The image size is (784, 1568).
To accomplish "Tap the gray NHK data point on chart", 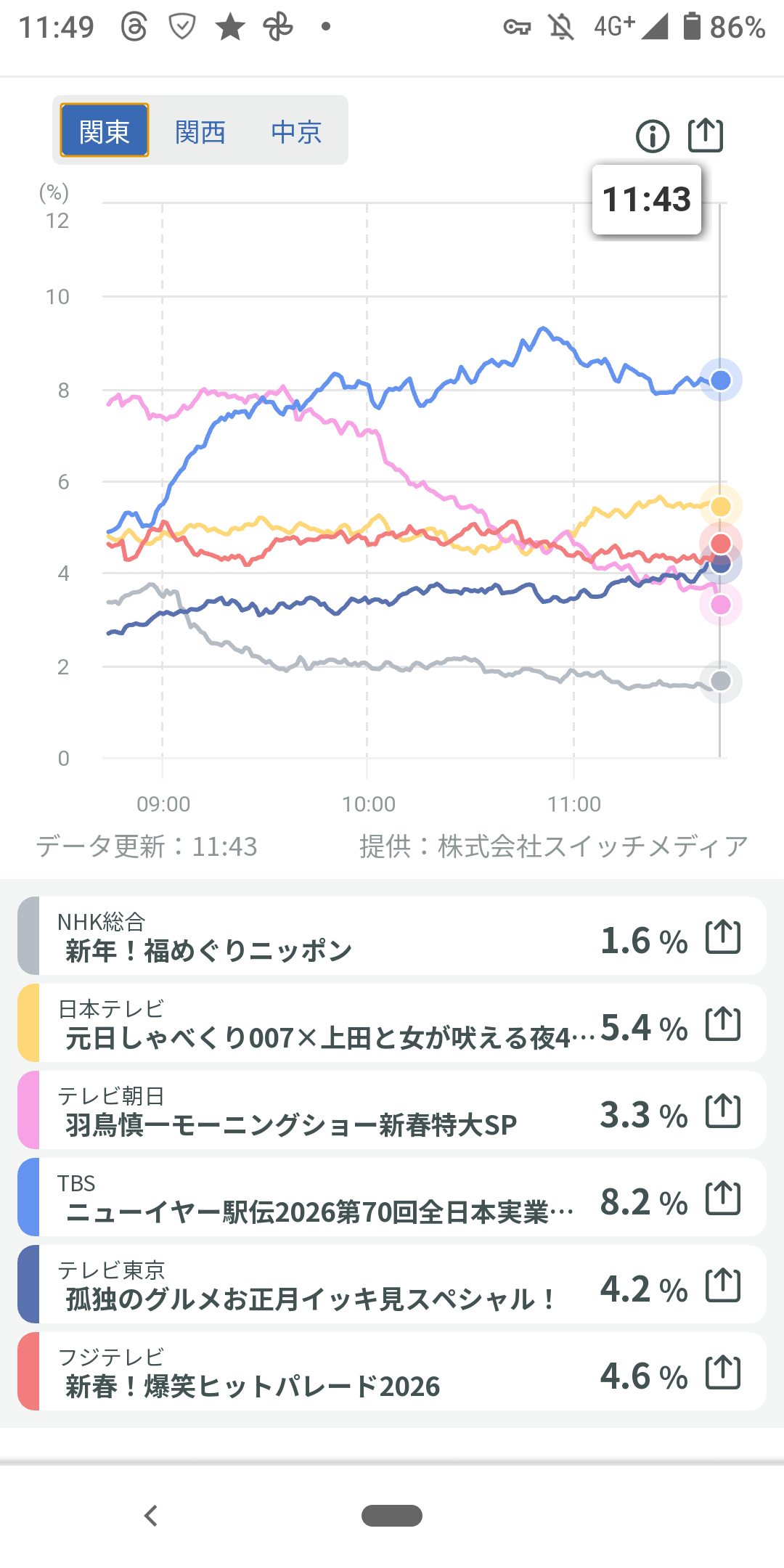I will pos(720,681).
